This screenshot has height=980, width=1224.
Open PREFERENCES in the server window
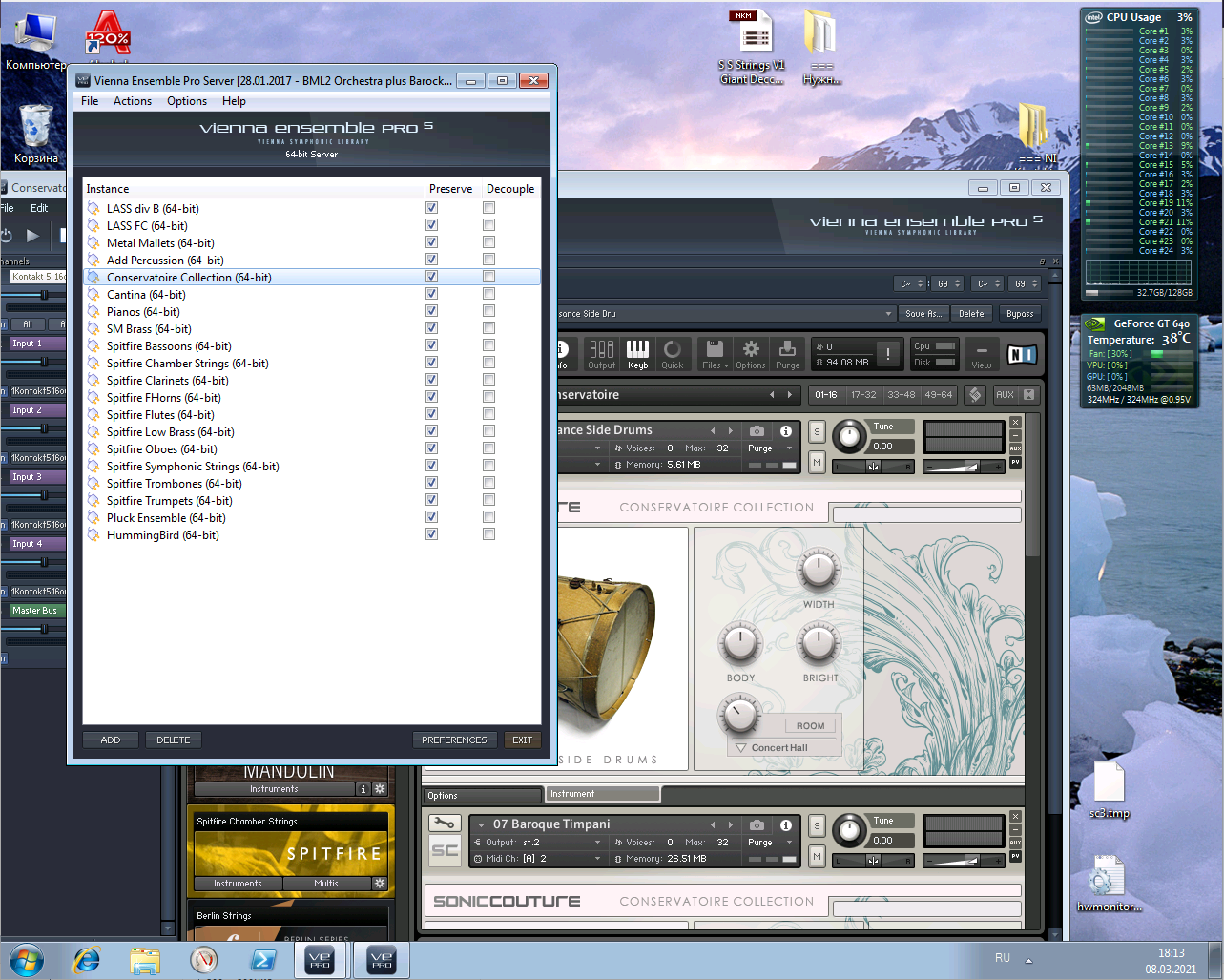[x=454, y=740]
